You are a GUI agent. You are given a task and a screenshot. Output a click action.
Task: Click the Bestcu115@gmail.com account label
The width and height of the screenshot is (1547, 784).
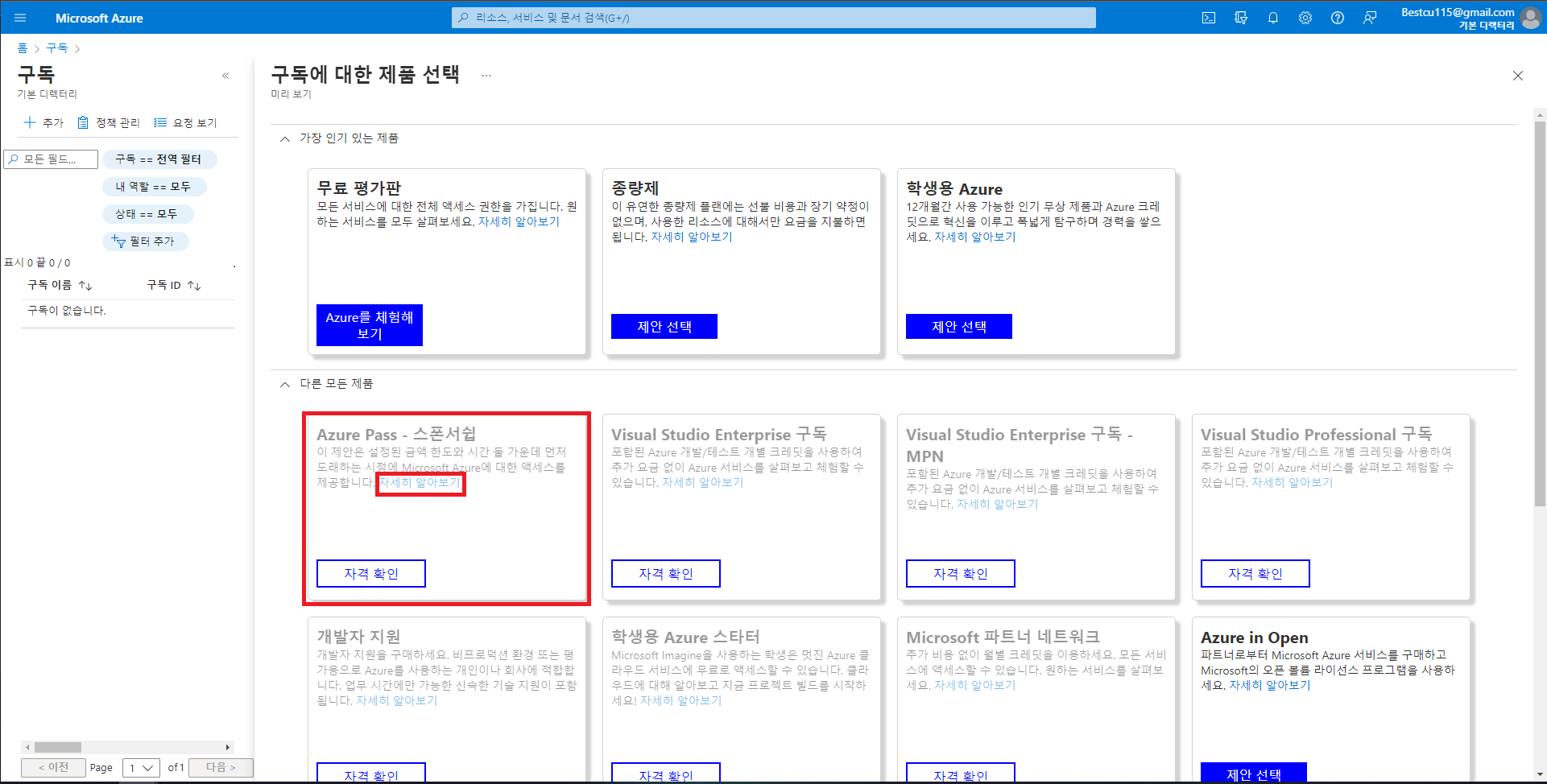coord(1458,12)
